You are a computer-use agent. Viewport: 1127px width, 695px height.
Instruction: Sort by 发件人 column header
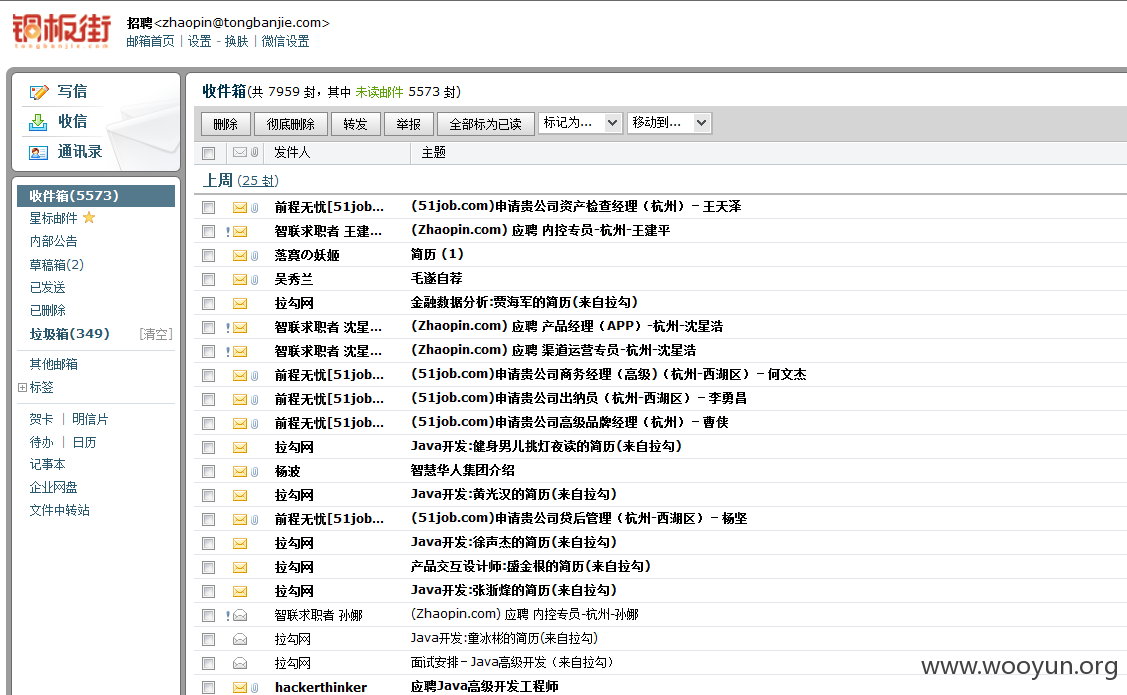[x=292, y=152]
